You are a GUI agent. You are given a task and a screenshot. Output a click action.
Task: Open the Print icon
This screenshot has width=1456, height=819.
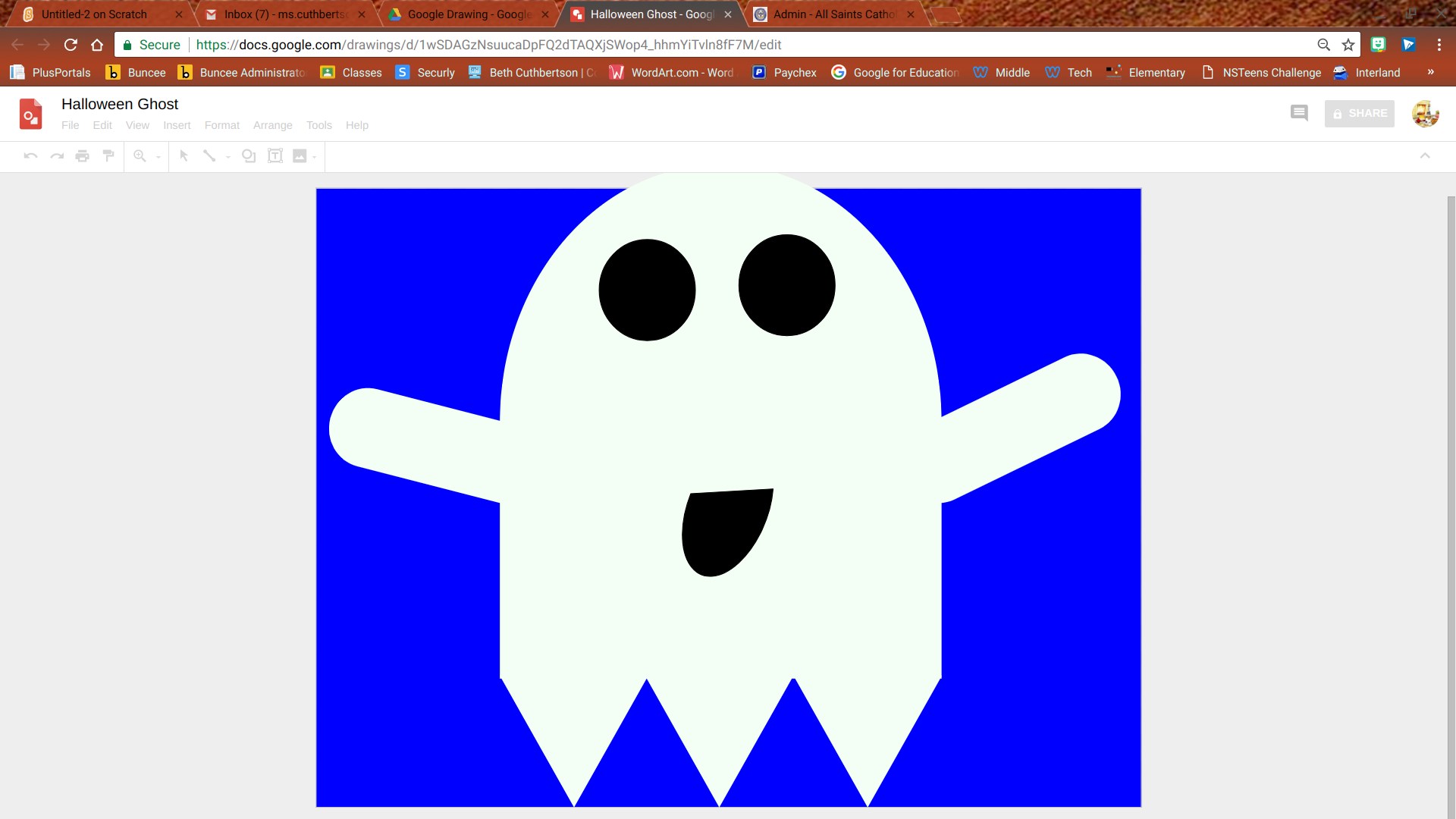[82, 156]
